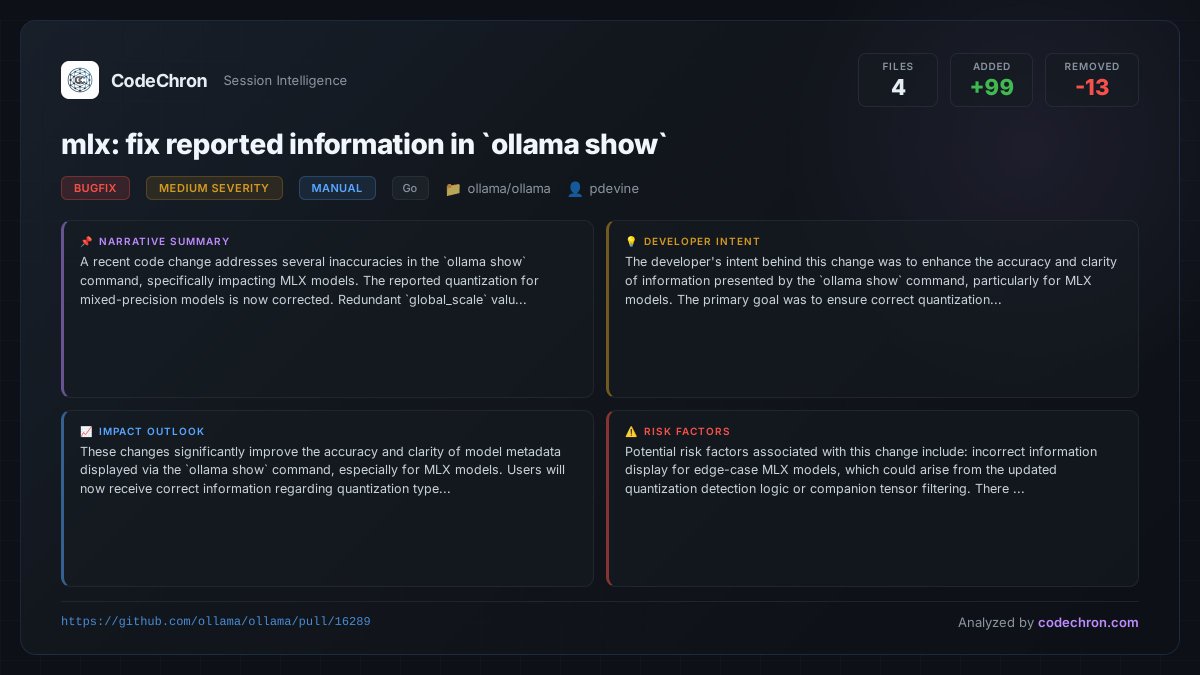Click the CodeChron brand name
Image resolution: width=1200 pixels, height=675 pixels.
(x=159, y=80)
